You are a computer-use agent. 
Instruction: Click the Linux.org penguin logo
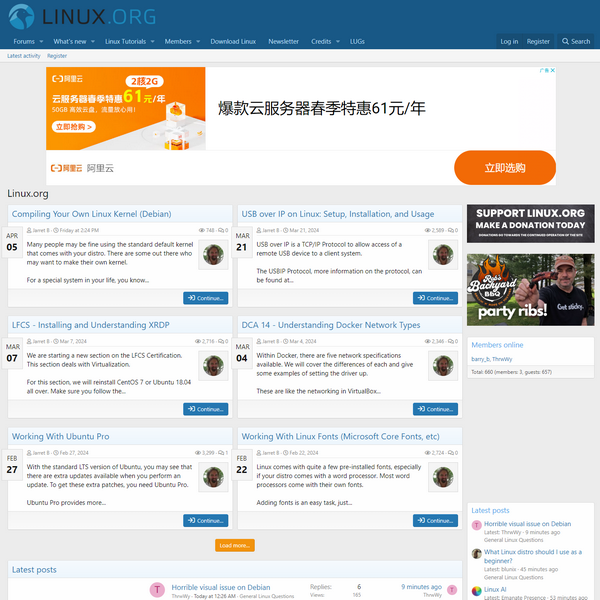[22, 17]
